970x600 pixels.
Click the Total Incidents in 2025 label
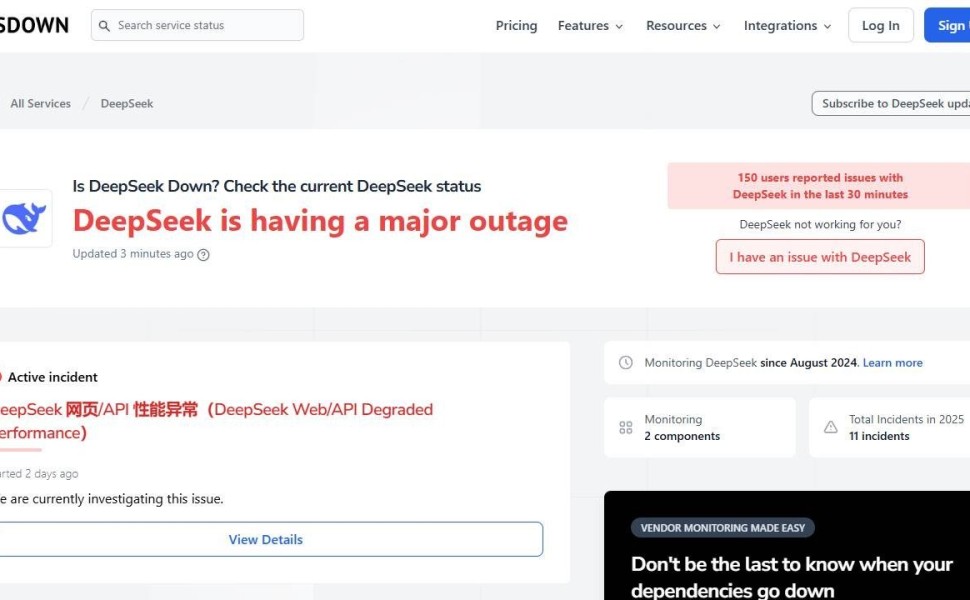906,419
